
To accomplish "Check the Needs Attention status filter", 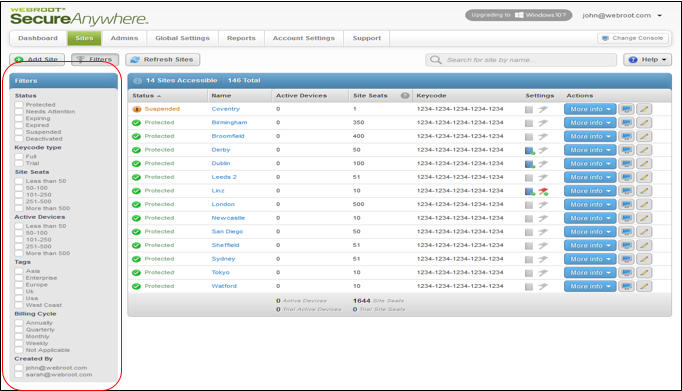I will [19, 111].
